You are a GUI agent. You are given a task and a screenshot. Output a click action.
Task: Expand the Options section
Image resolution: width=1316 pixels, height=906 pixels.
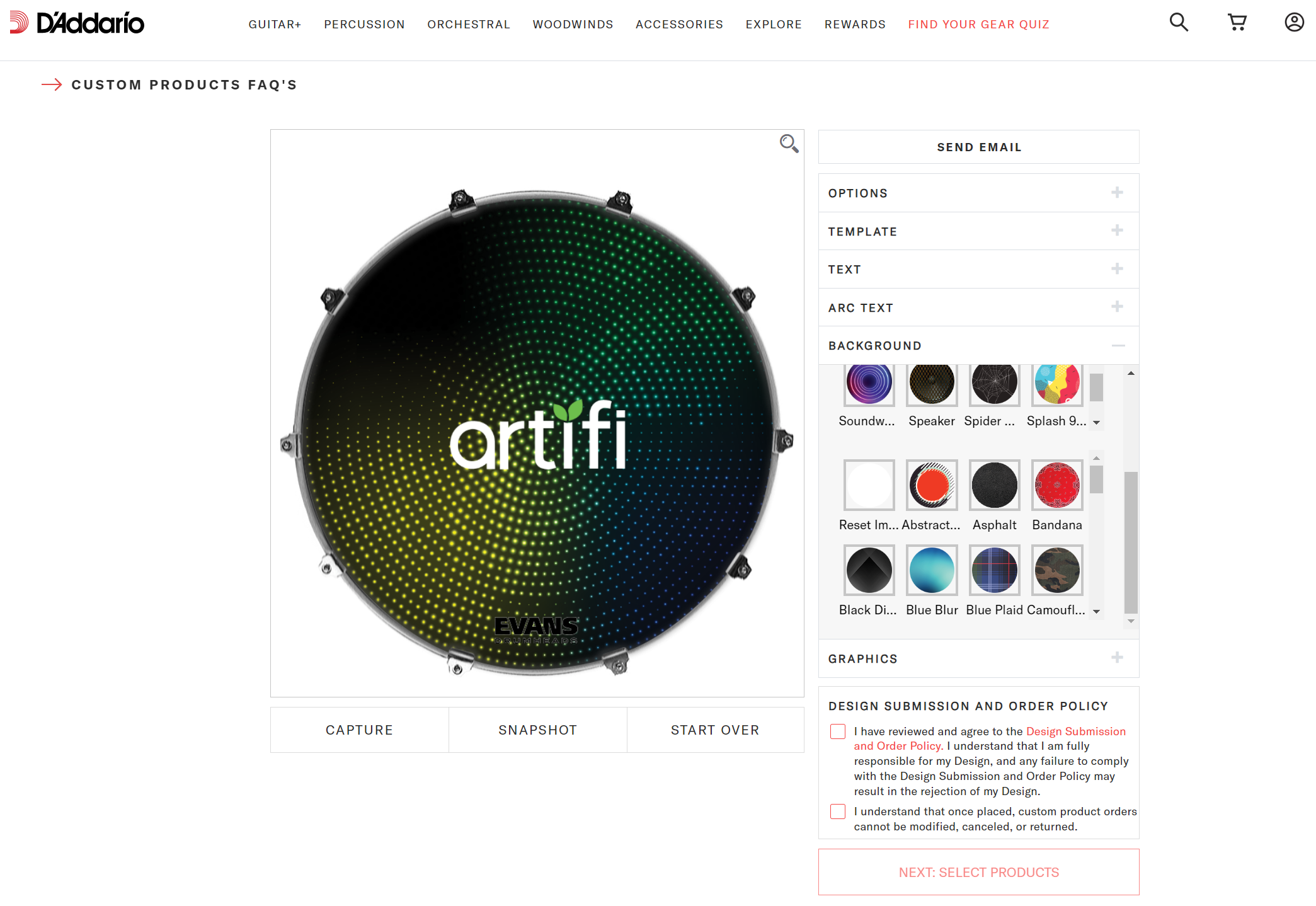tap(1118, 193)
